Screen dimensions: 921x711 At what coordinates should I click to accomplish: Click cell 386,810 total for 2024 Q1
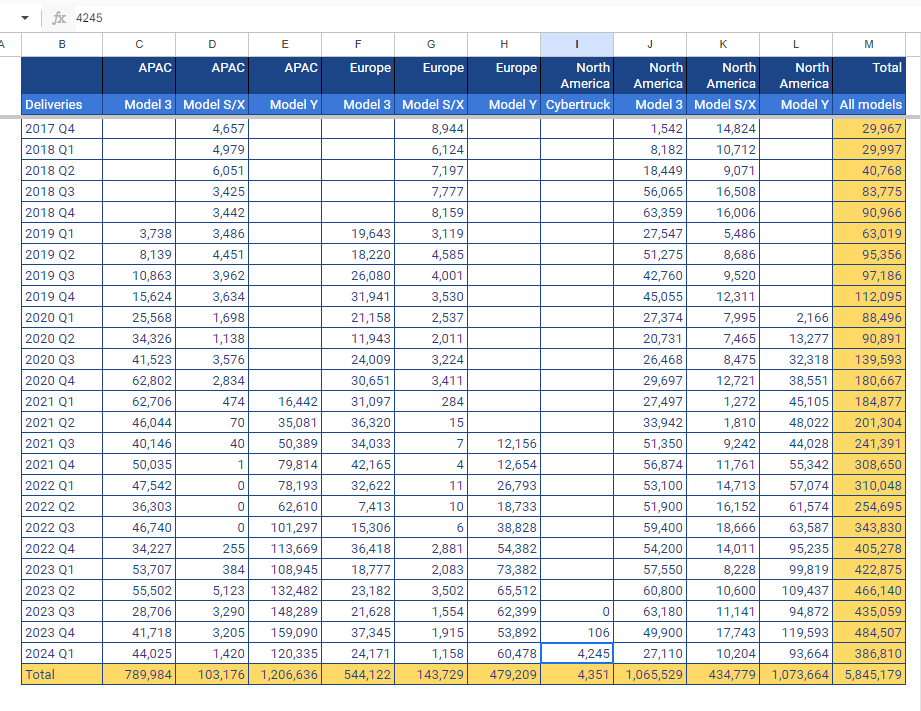(x=869, y=653)
